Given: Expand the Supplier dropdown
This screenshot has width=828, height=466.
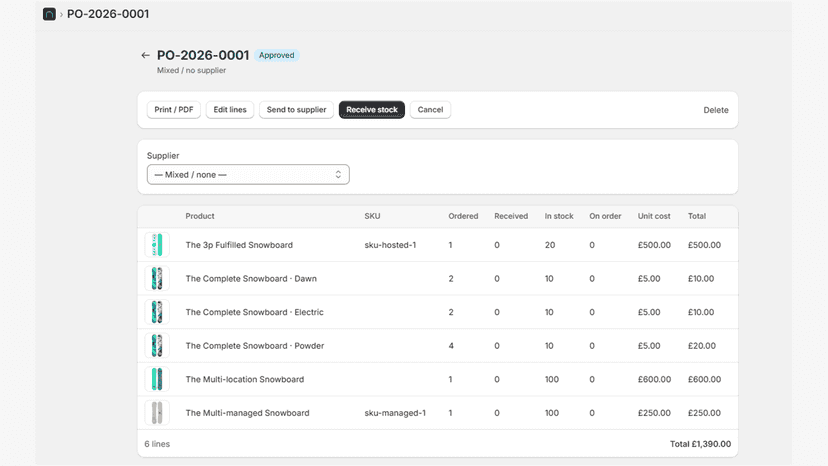Looking at the screenshot, I should (248, 174).
